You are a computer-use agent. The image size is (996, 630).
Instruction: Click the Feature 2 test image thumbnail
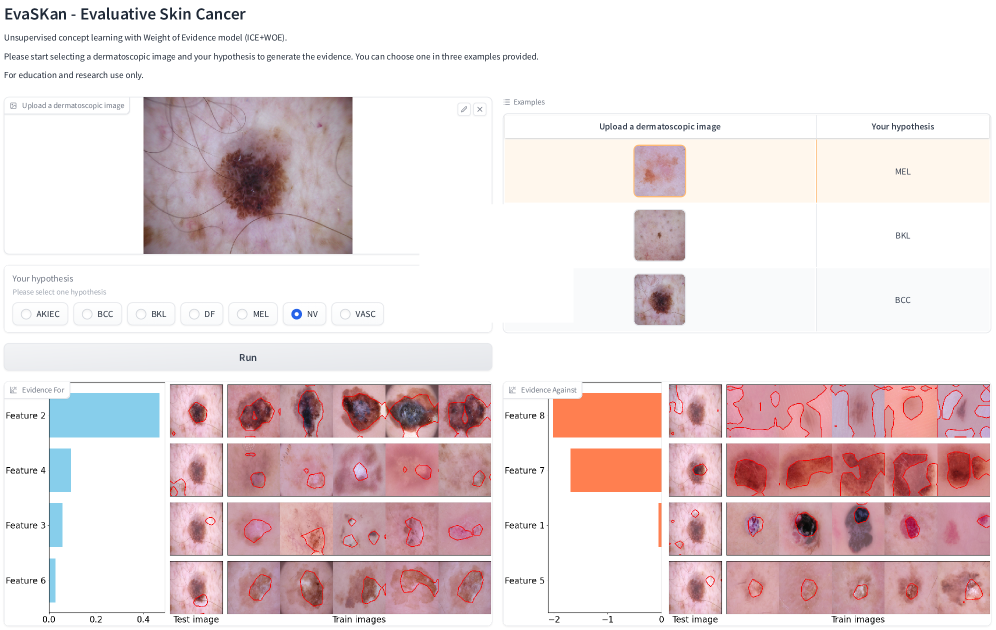click(196, 411)
